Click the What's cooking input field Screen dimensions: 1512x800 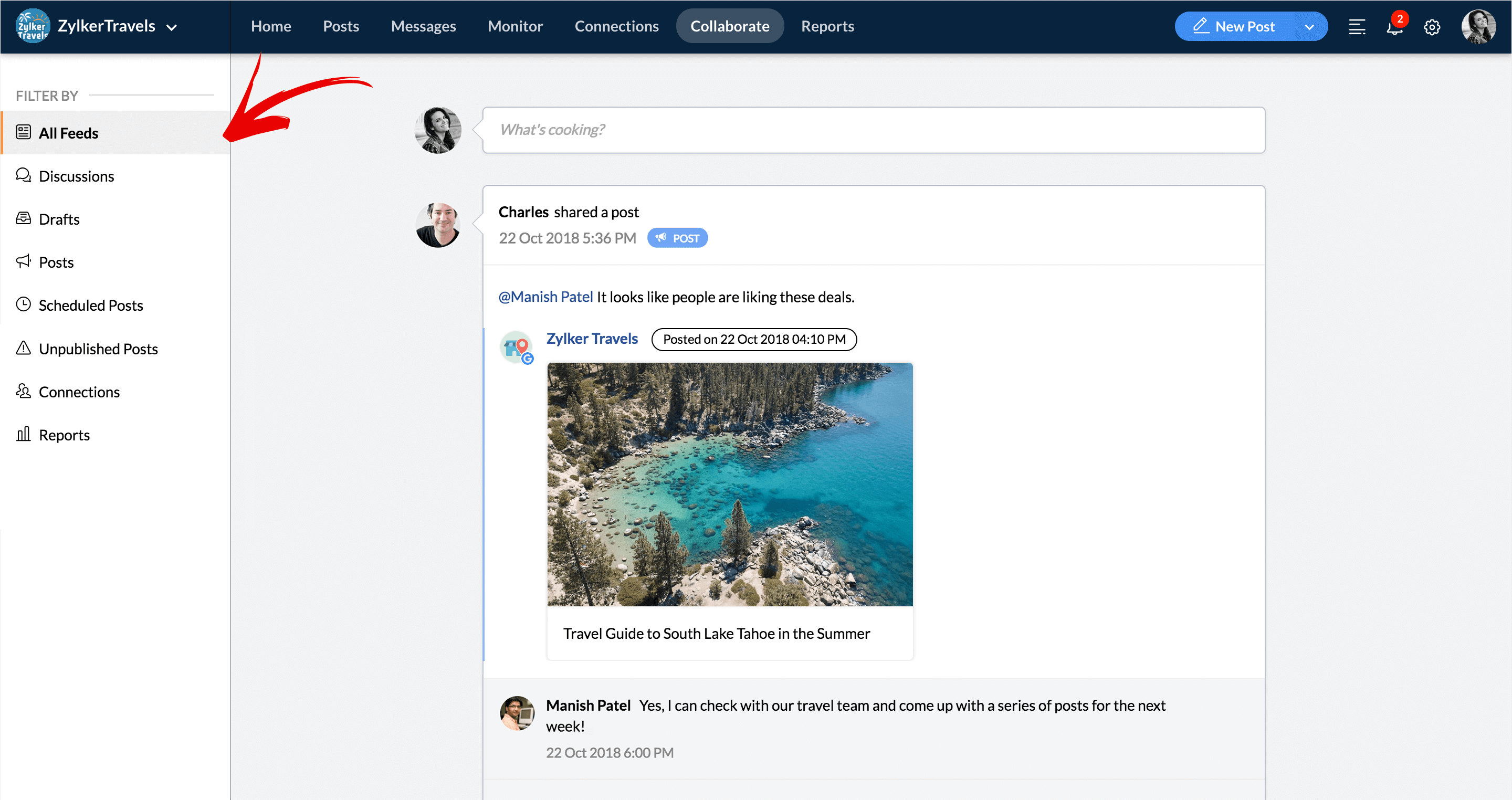(x=873, y=130)
